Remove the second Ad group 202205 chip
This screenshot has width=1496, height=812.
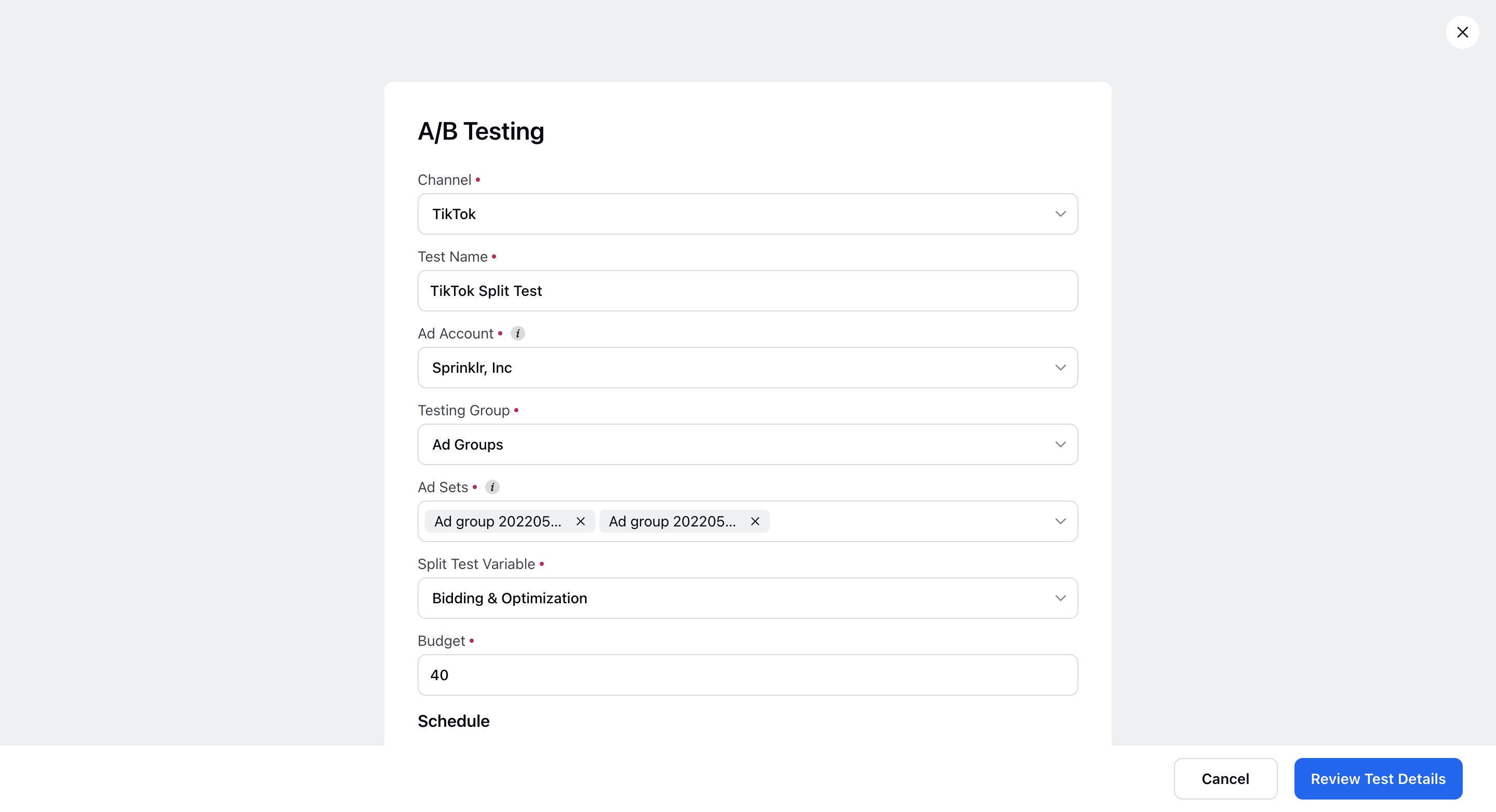point(755,521)
